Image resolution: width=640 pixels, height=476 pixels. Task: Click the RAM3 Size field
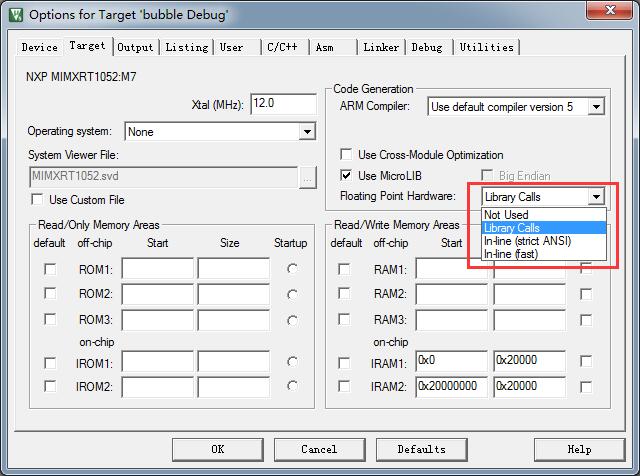point(529,320)
